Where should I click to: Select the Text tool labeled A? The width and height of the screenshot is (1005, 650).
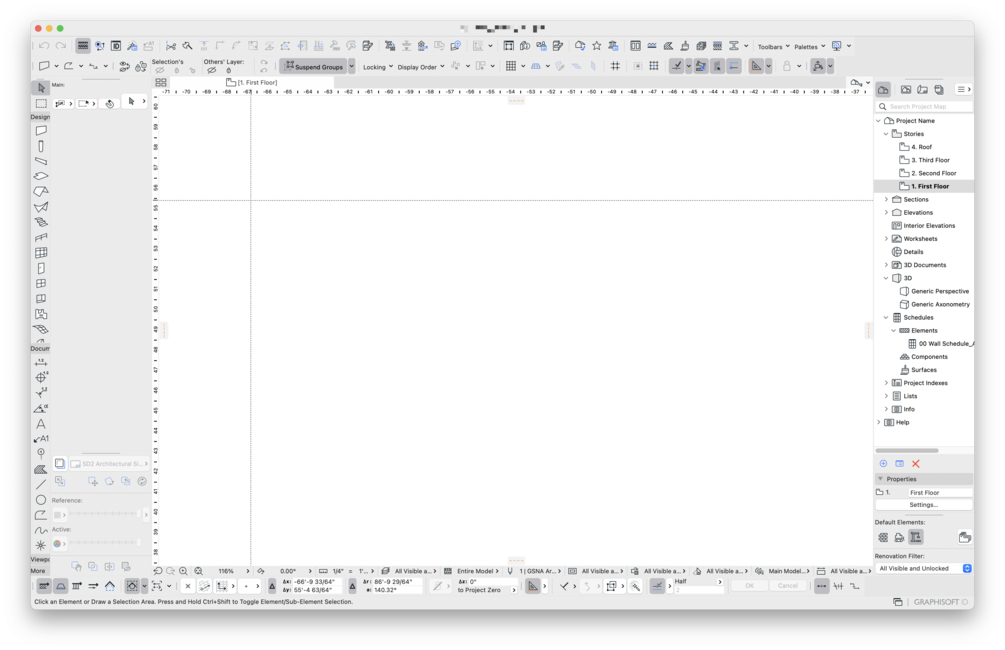pyautogui.click(x=41, y=424)
